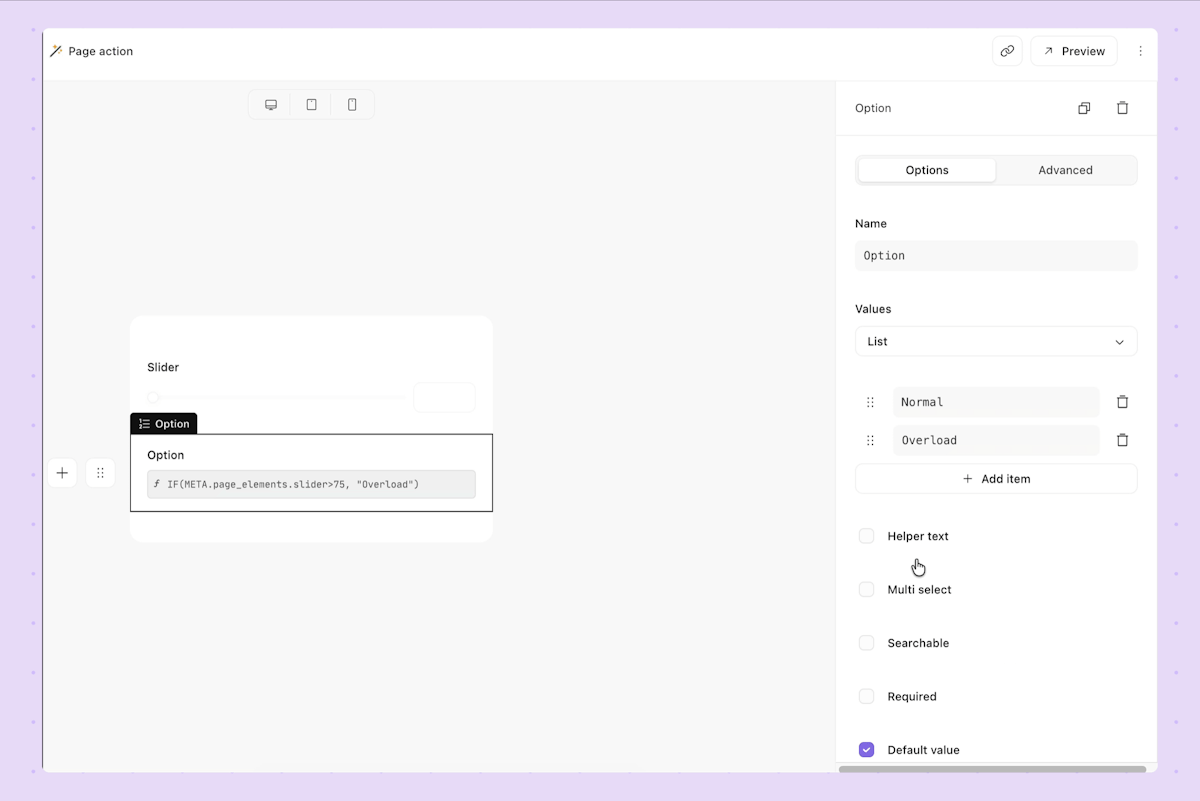This screenshot has height=801, width=1200.
Task: Click the Page action title text
Action: coord(101,51)
